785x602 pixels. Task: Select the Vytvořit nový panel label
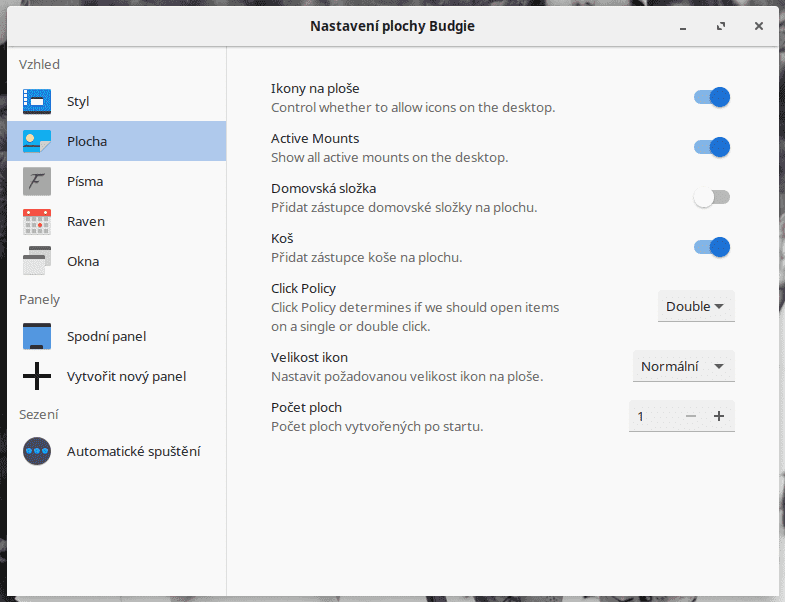pyautogui.click(x=126, y=376)
